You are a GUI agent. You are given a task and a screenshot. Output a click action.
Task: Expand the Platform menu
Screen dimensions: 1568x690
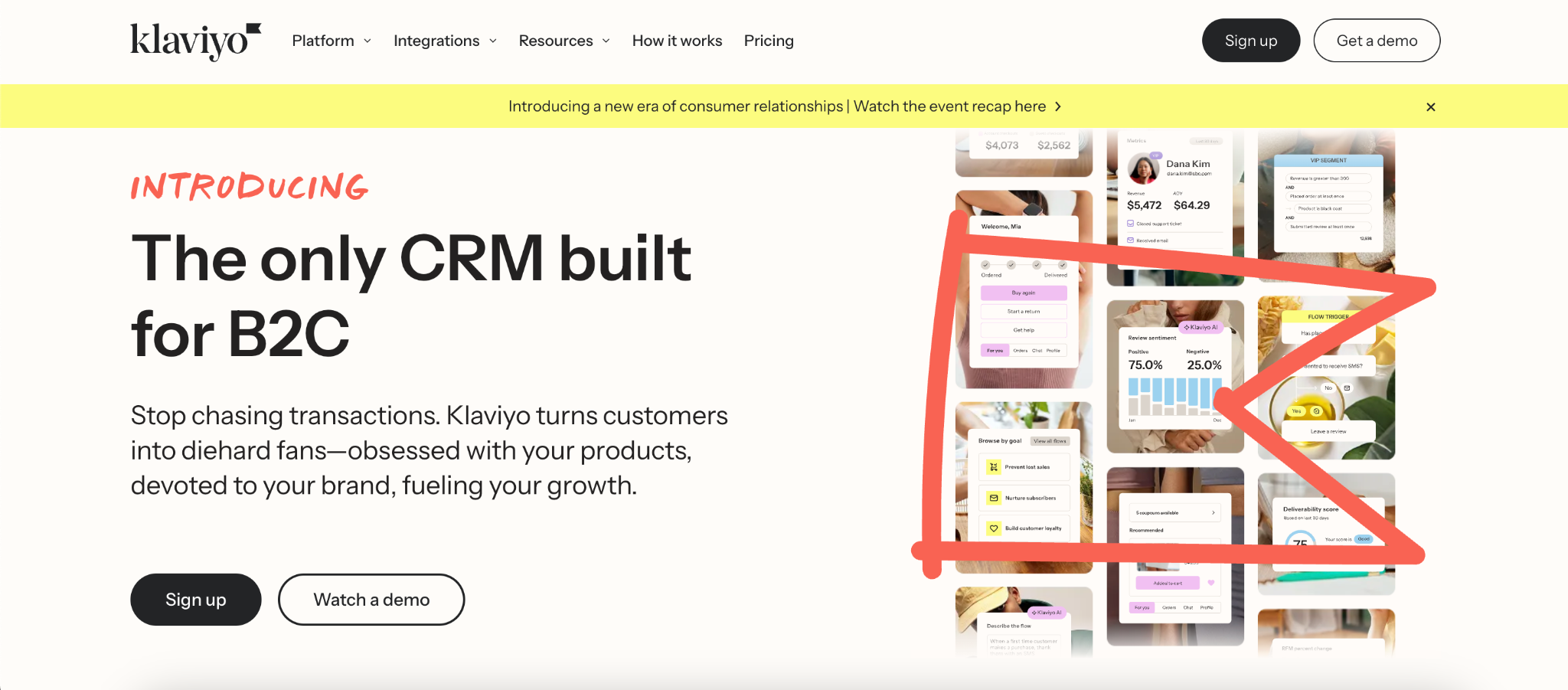[332, 41]
